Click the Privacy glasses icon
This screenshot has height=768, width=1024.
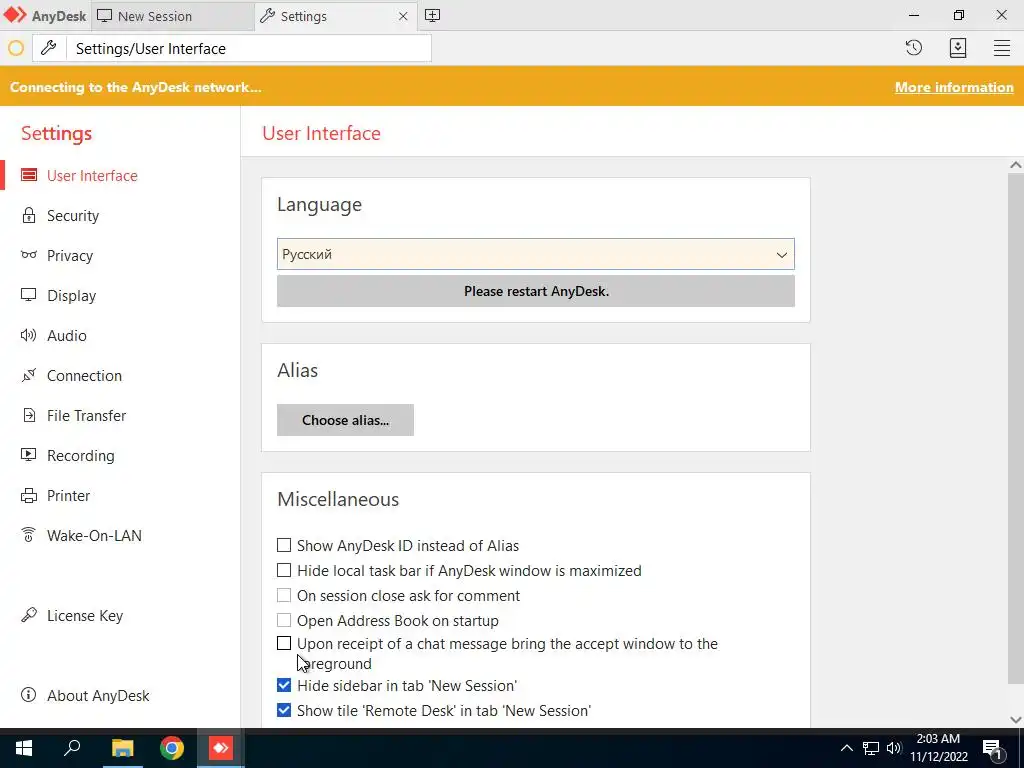(x=29, y=255)
